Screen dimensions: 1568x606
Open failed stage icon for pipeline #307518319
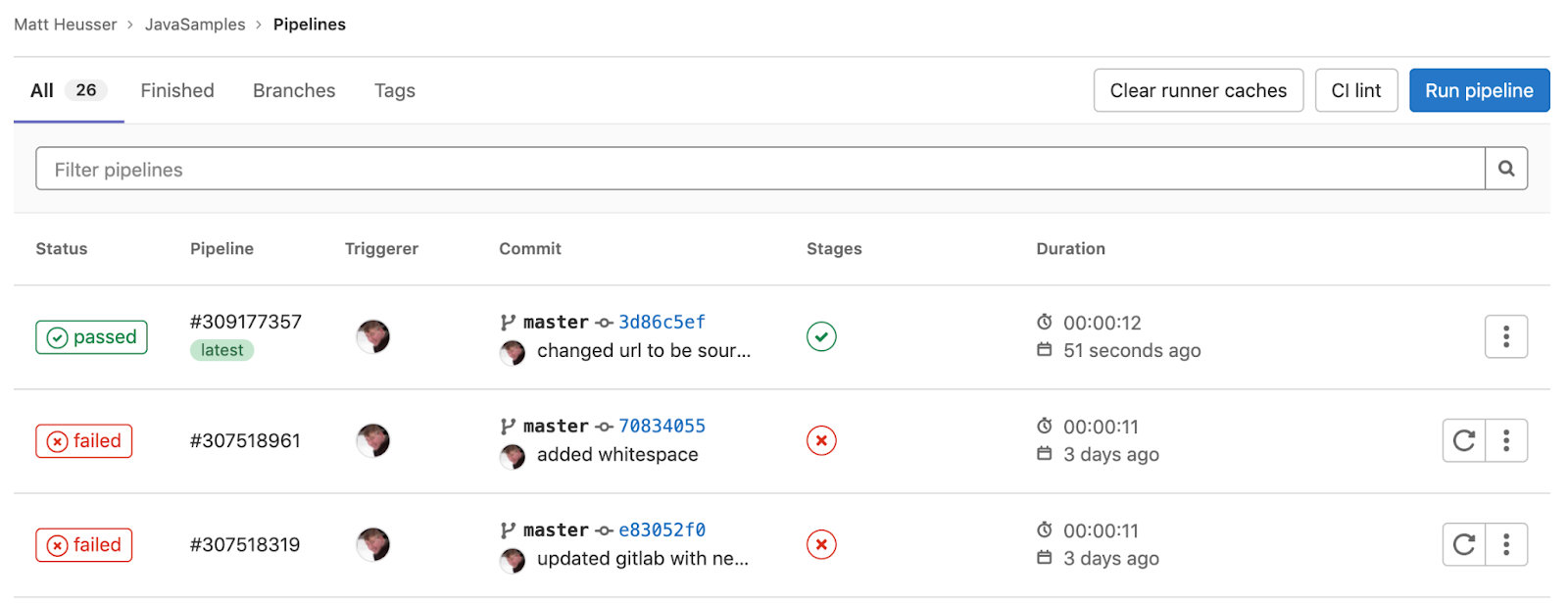click(821, 544)
